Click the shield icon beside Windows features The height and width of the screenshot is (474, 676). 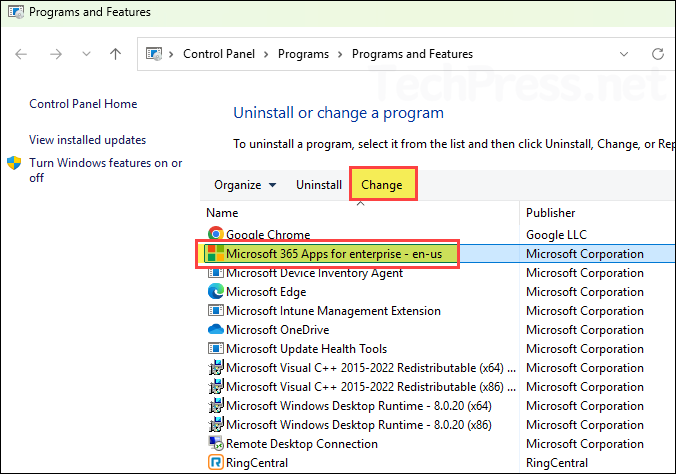14,163
